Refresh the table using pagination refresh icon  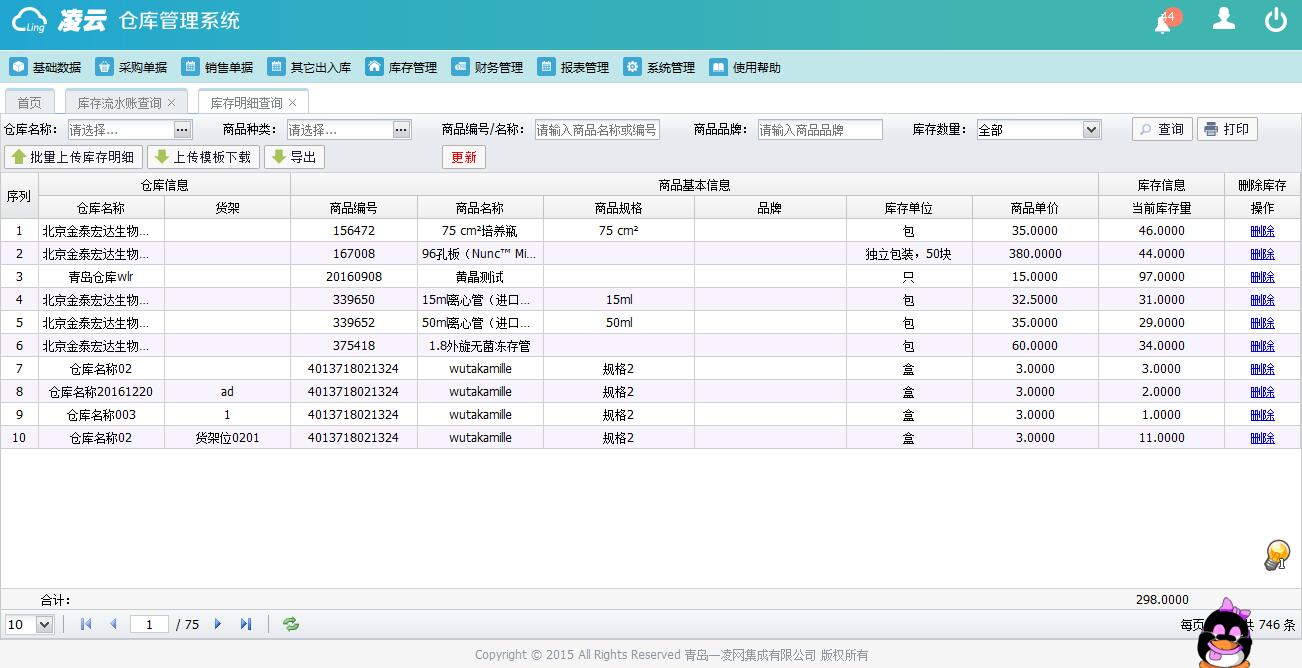pos(291,624)
